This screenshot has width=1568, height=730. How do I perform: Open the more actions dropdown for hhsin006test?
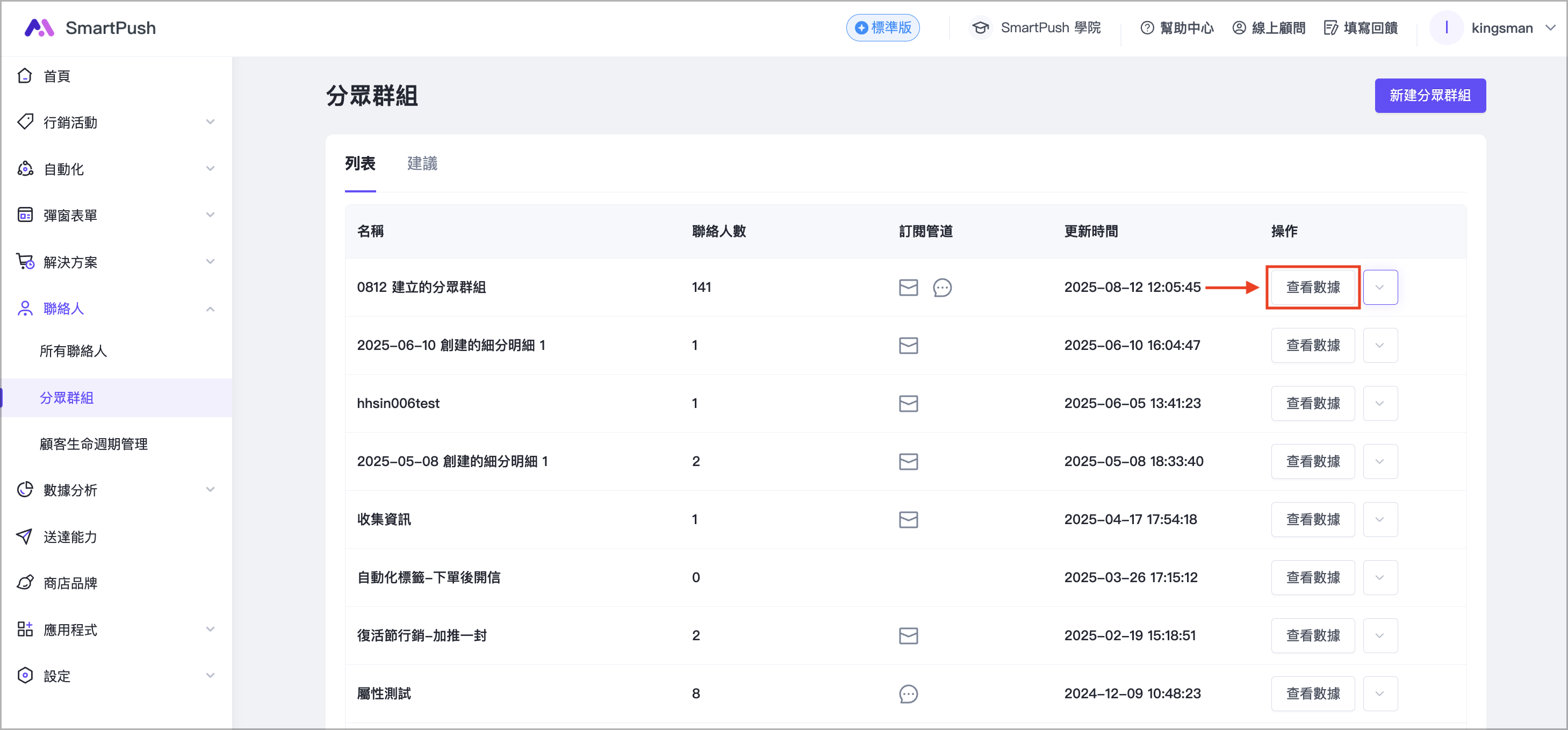1379,403
